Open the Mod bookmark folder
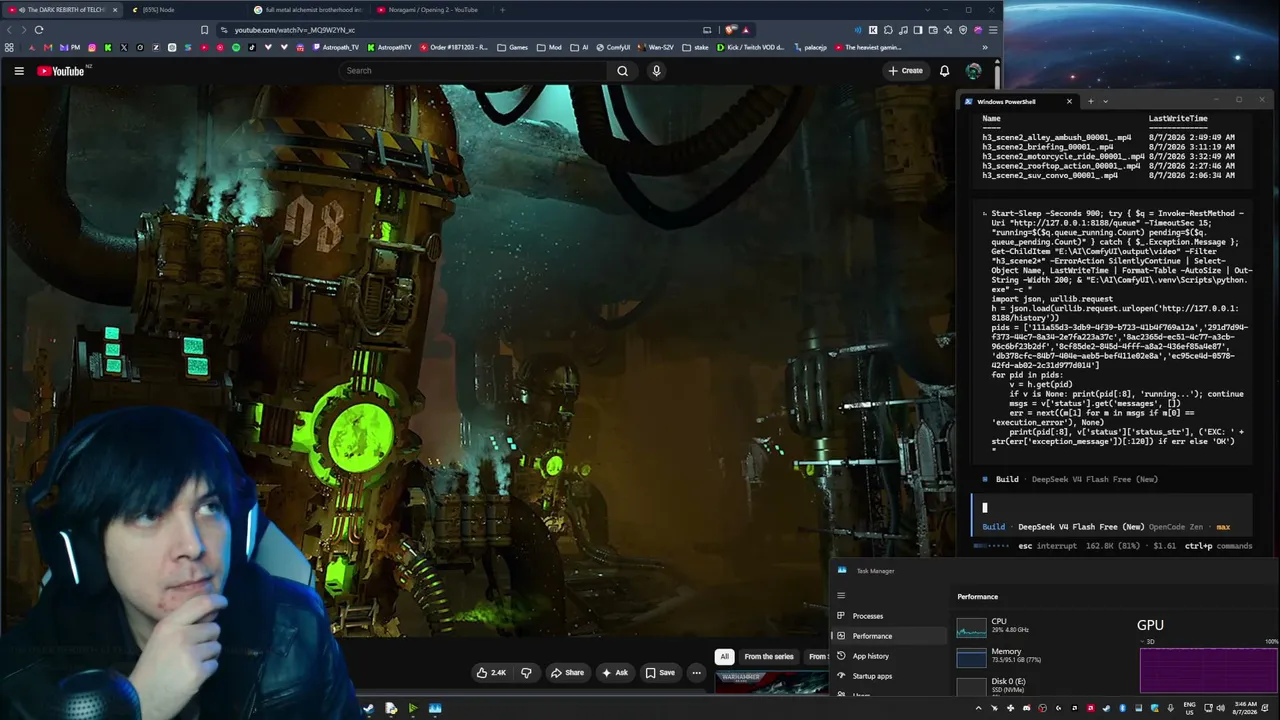Viewport: 1280px width, 720px height. click(x=549, y=47)
